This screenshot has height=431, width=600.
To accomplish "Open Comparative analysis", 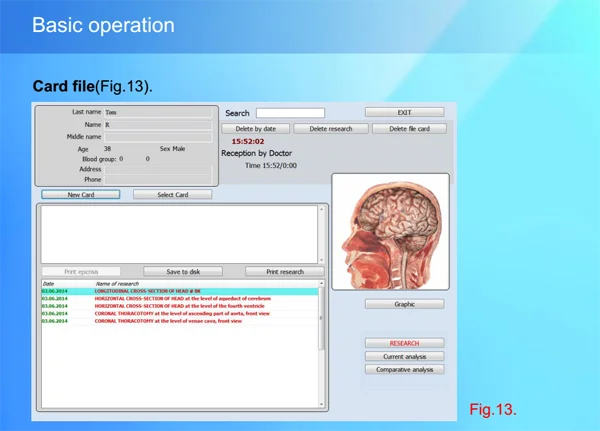I will 404,369.
